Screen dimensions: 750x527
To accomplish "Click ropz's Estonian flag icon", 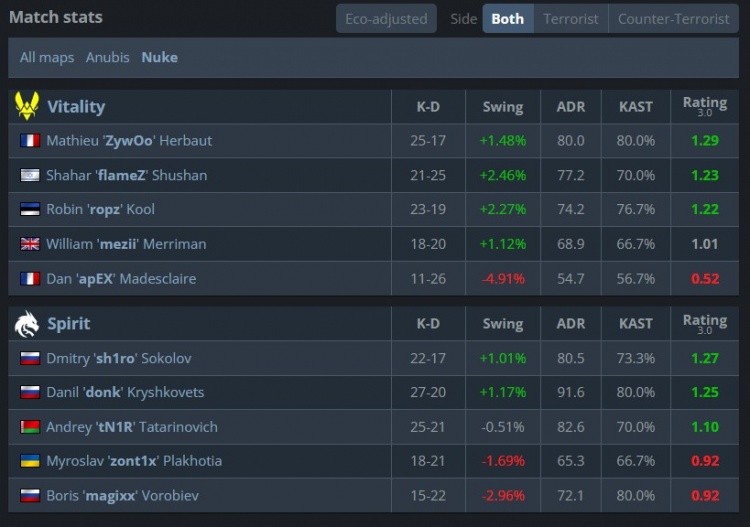I will (30, 209).
